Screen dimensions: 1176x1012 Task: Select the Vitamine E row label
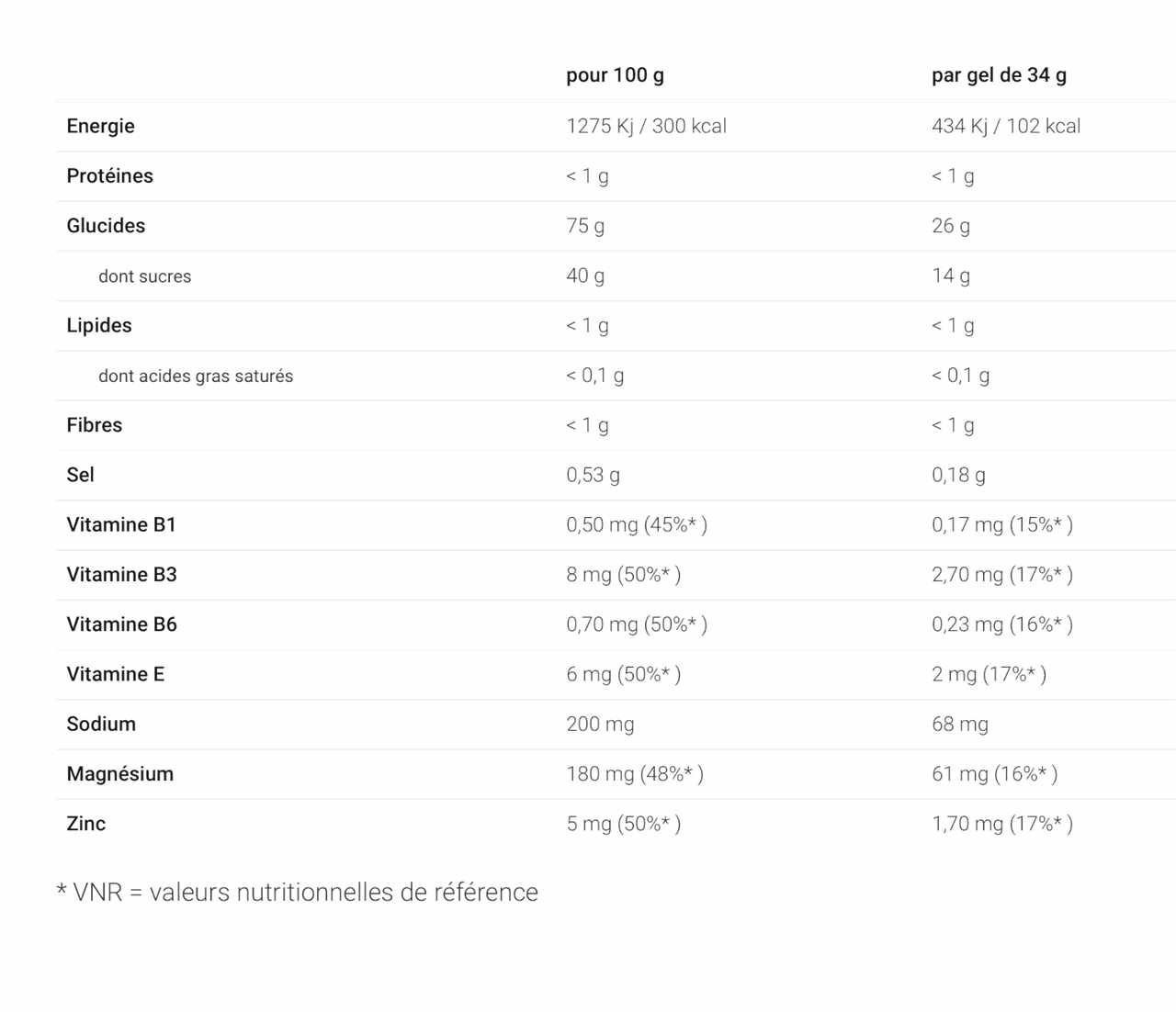pyautogui.click(x=115, y=674)
